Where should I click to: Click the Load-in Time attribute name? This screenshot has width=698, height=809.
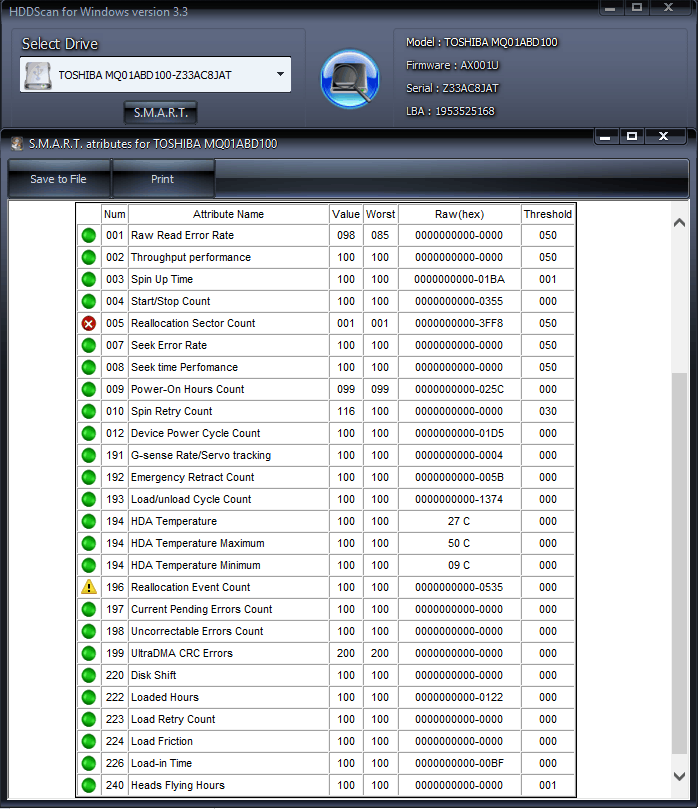161,763
